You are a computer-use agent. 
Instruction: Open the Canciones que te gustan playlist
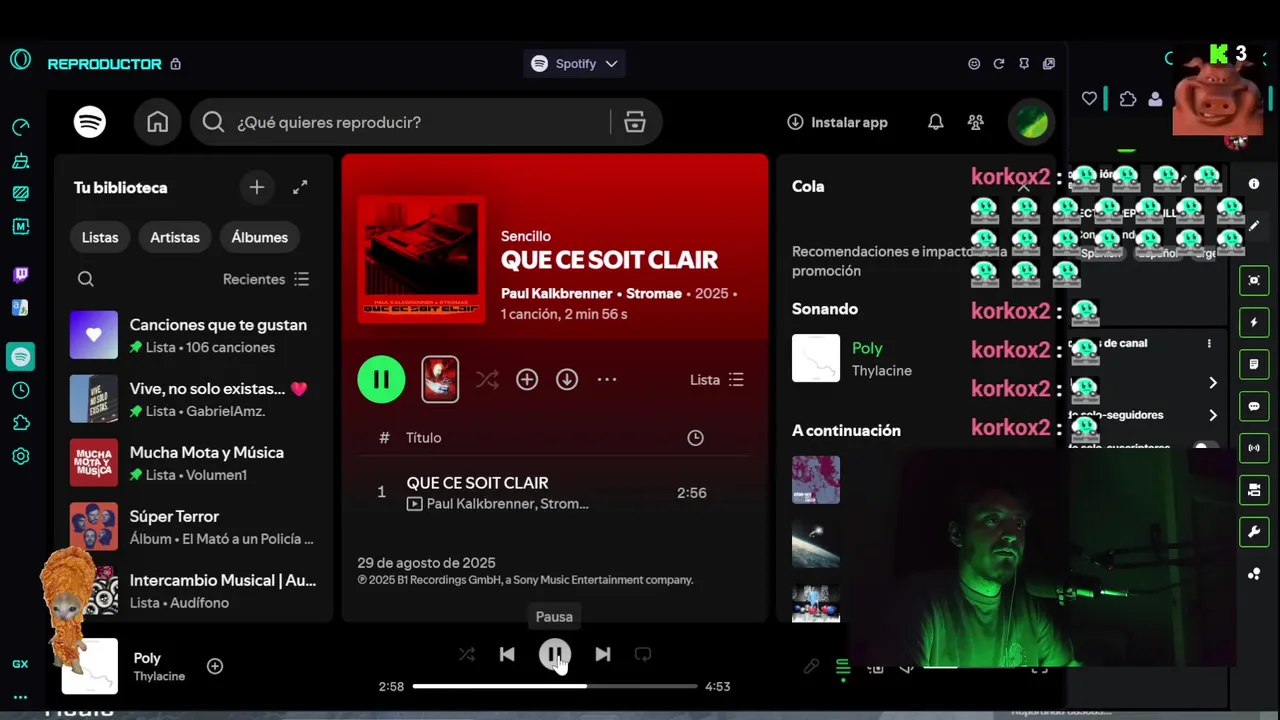[194, 335]
